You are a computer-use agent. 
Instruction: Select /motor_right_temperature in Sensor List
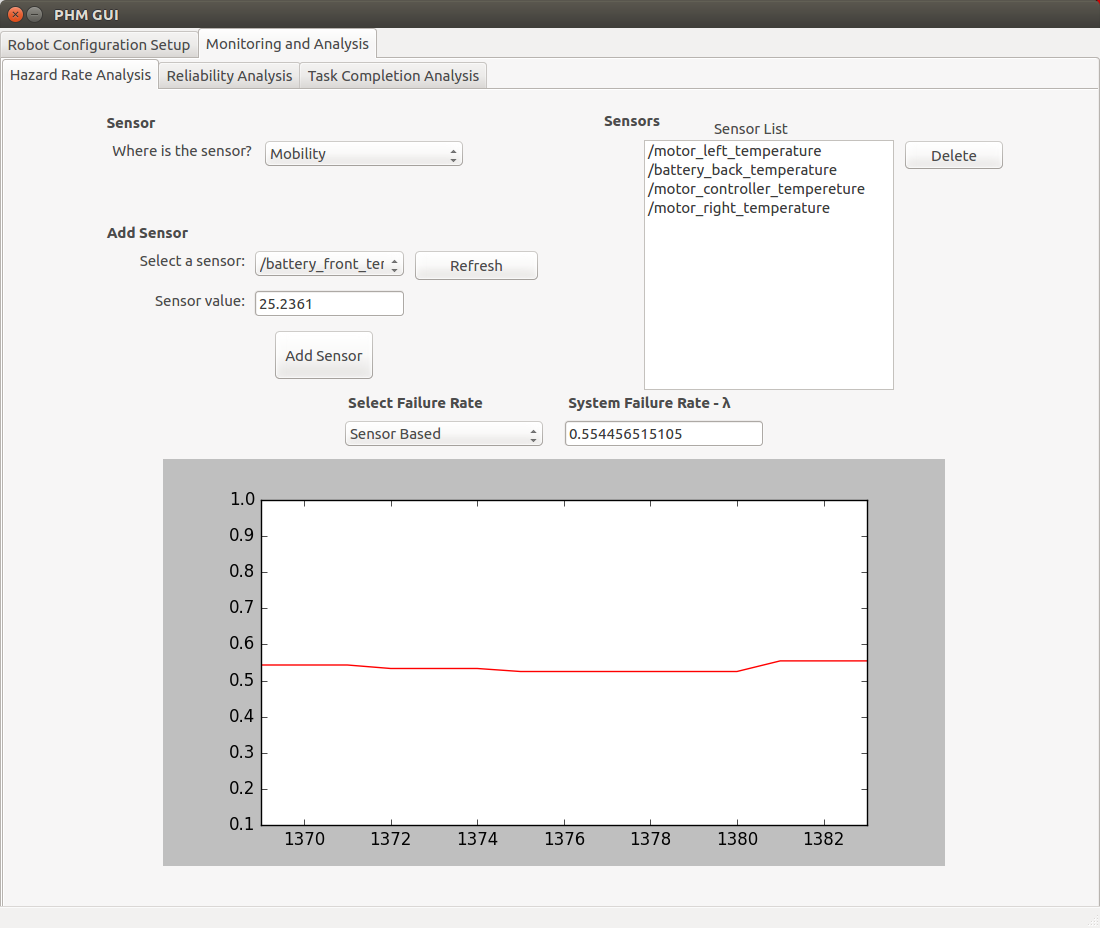tap(769, 208)
